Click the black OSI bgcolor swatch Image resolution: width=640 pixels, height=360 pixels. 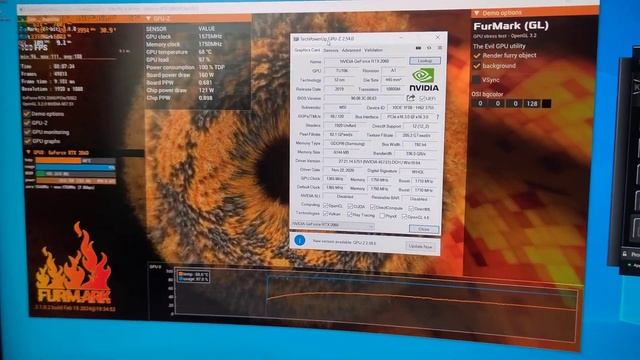547,104
